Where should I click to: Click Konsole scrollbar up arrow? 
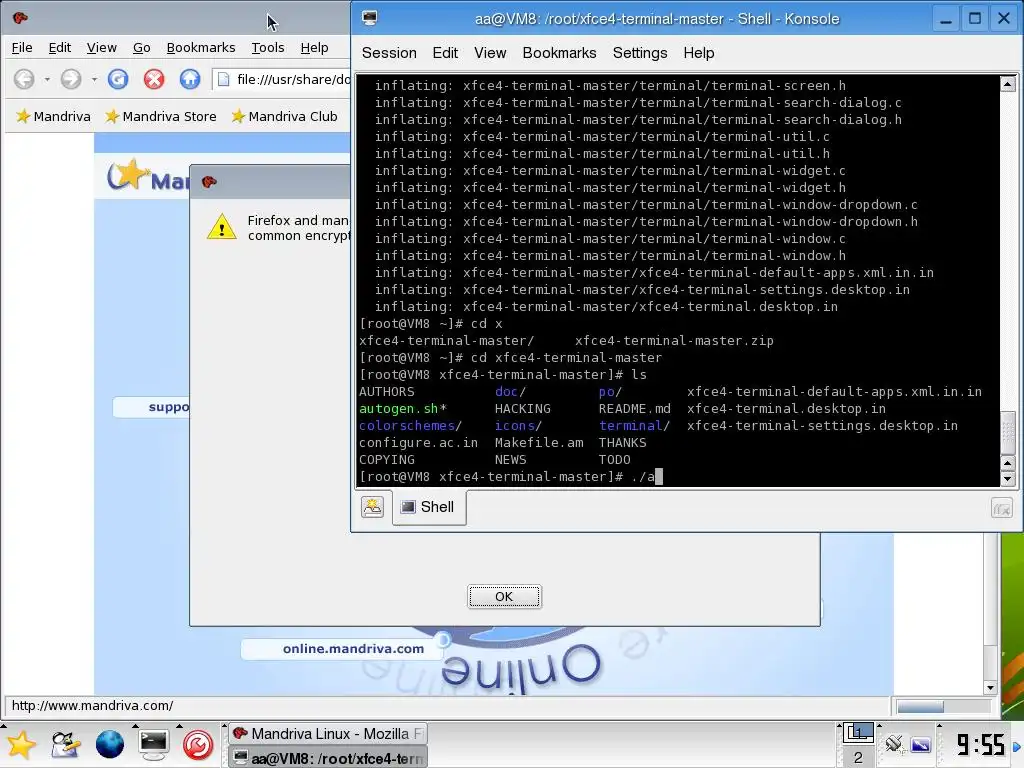tap(1008, 84)
